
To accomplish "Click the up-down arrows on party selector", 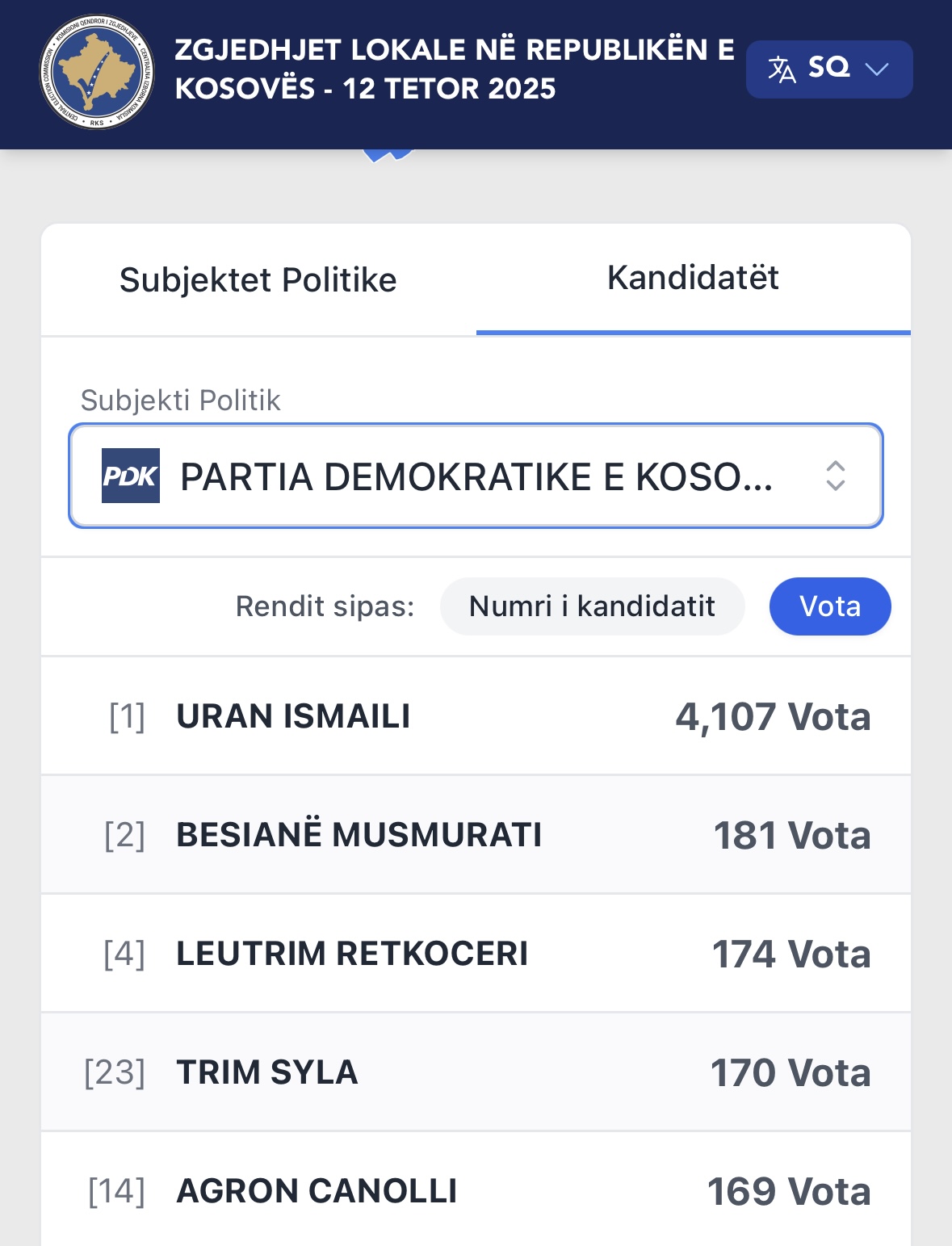I will (x=835, y=476).
